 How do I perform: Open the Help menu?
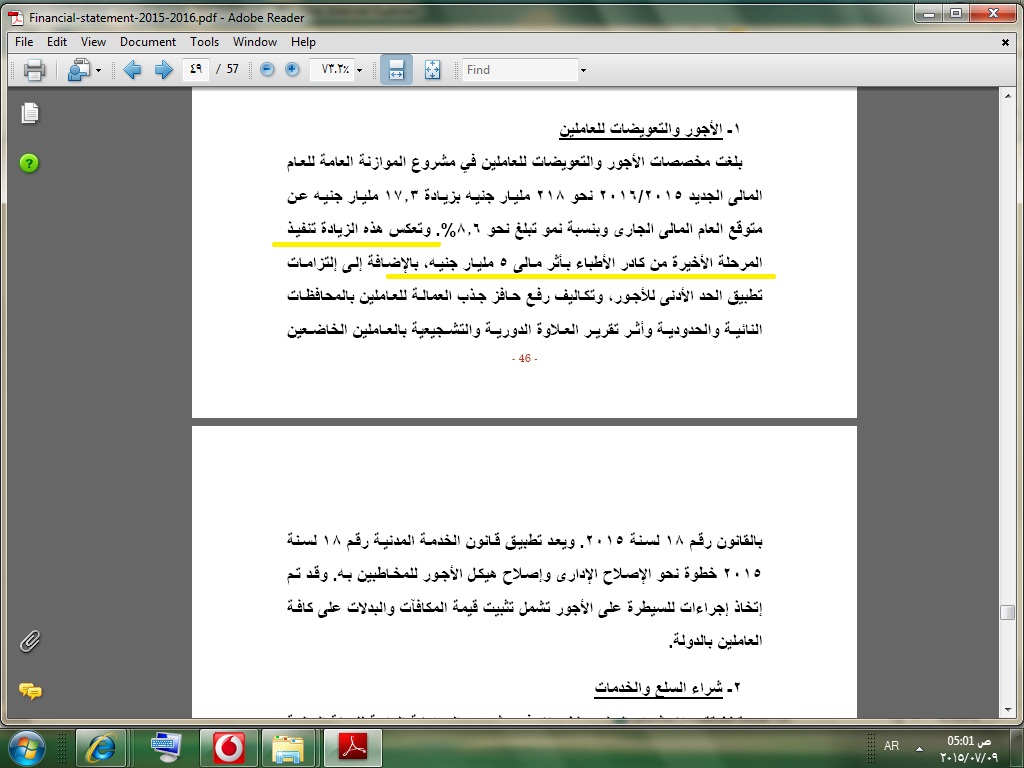pos(303,42)
